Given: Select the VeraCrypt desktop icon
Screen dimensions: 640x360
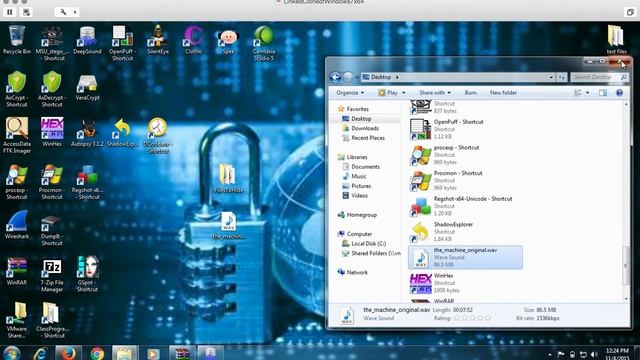Looking at the screenshot, I should point(87,87).
